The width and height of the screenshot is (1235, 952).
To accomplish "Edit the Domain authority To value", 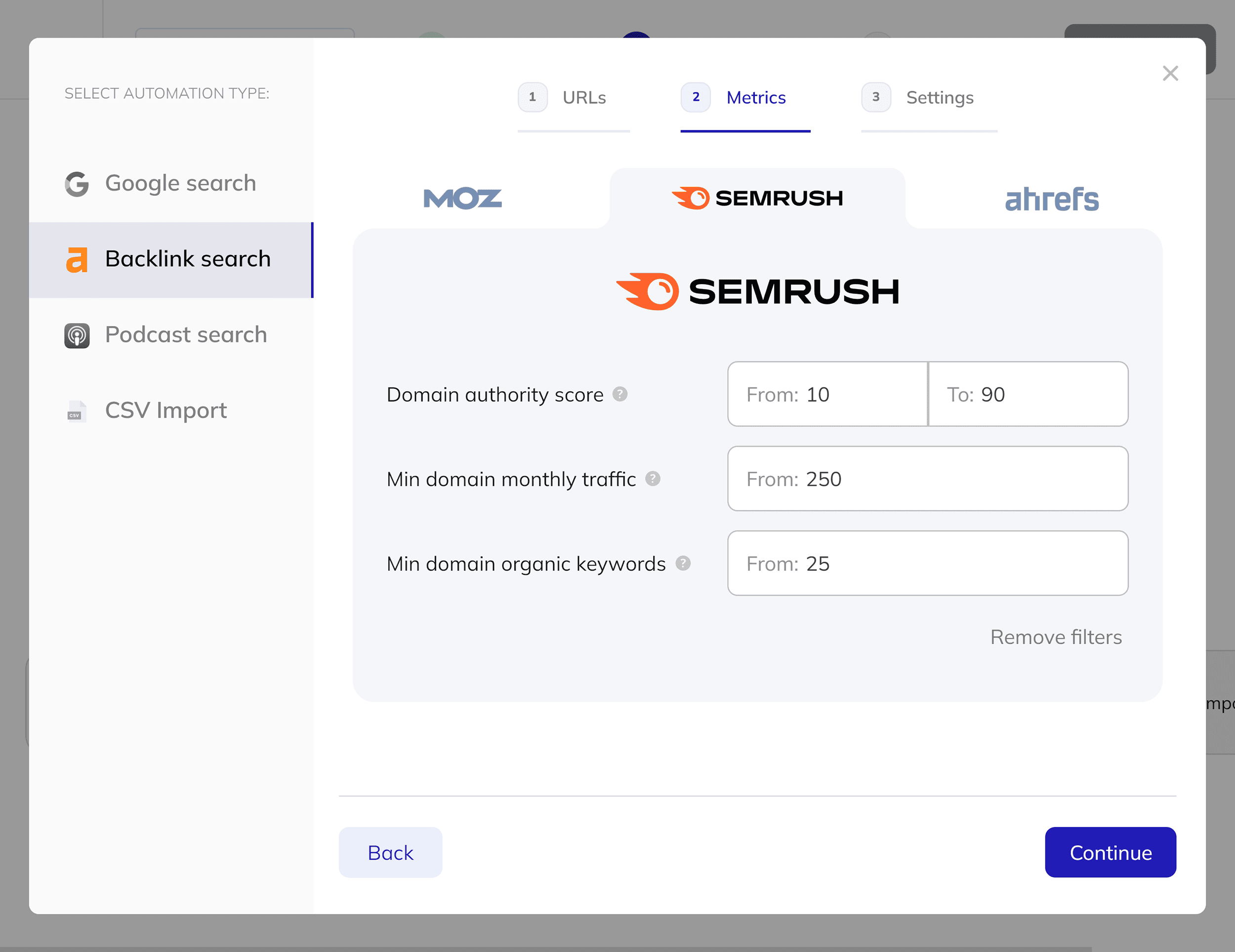I will coord(1028,394).
